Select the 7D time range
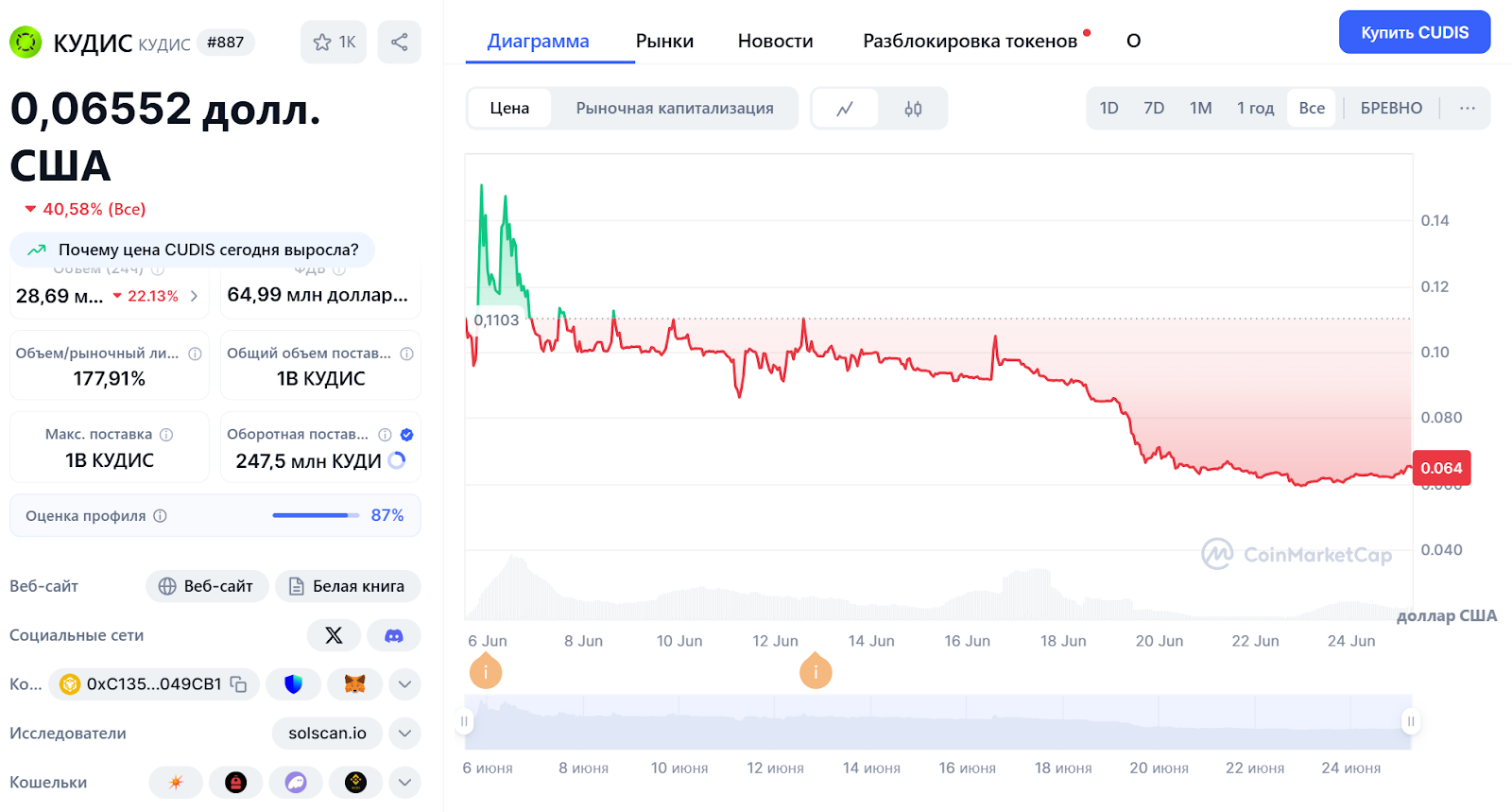This screenshot has height=812, width=1512. point(1154,108)
